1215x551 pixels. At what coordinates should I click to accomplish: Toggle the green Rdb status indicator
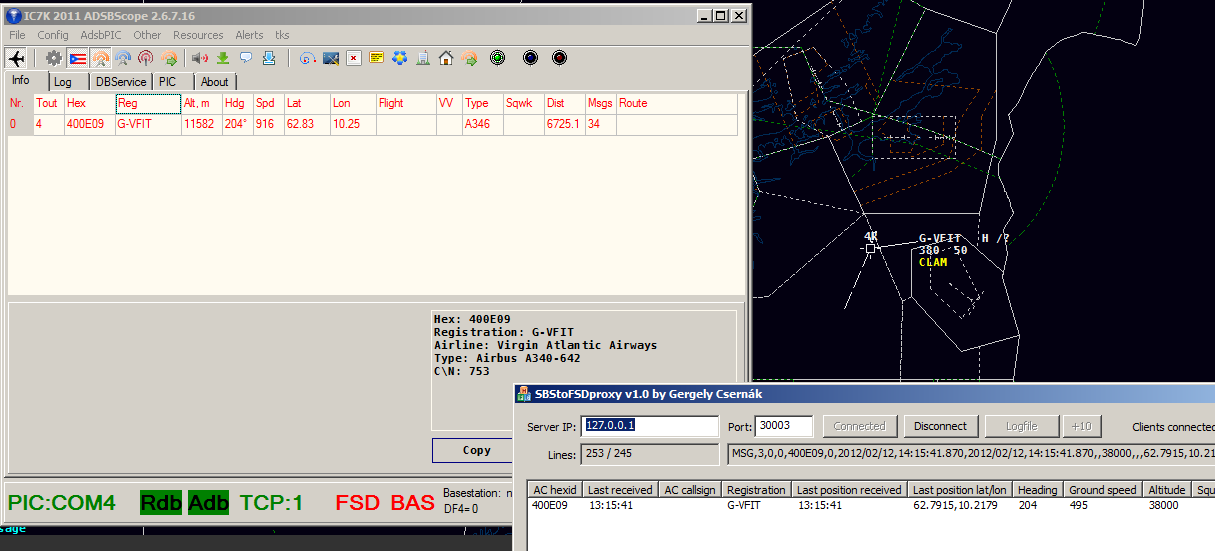coord(160,502)
